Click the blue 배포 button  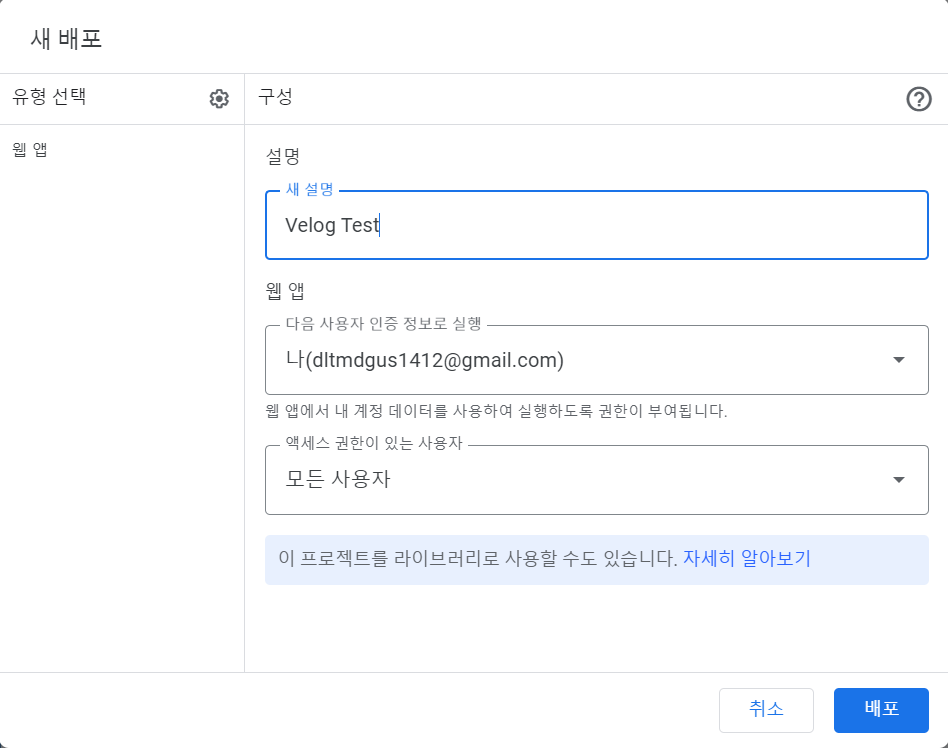[881, 710]
